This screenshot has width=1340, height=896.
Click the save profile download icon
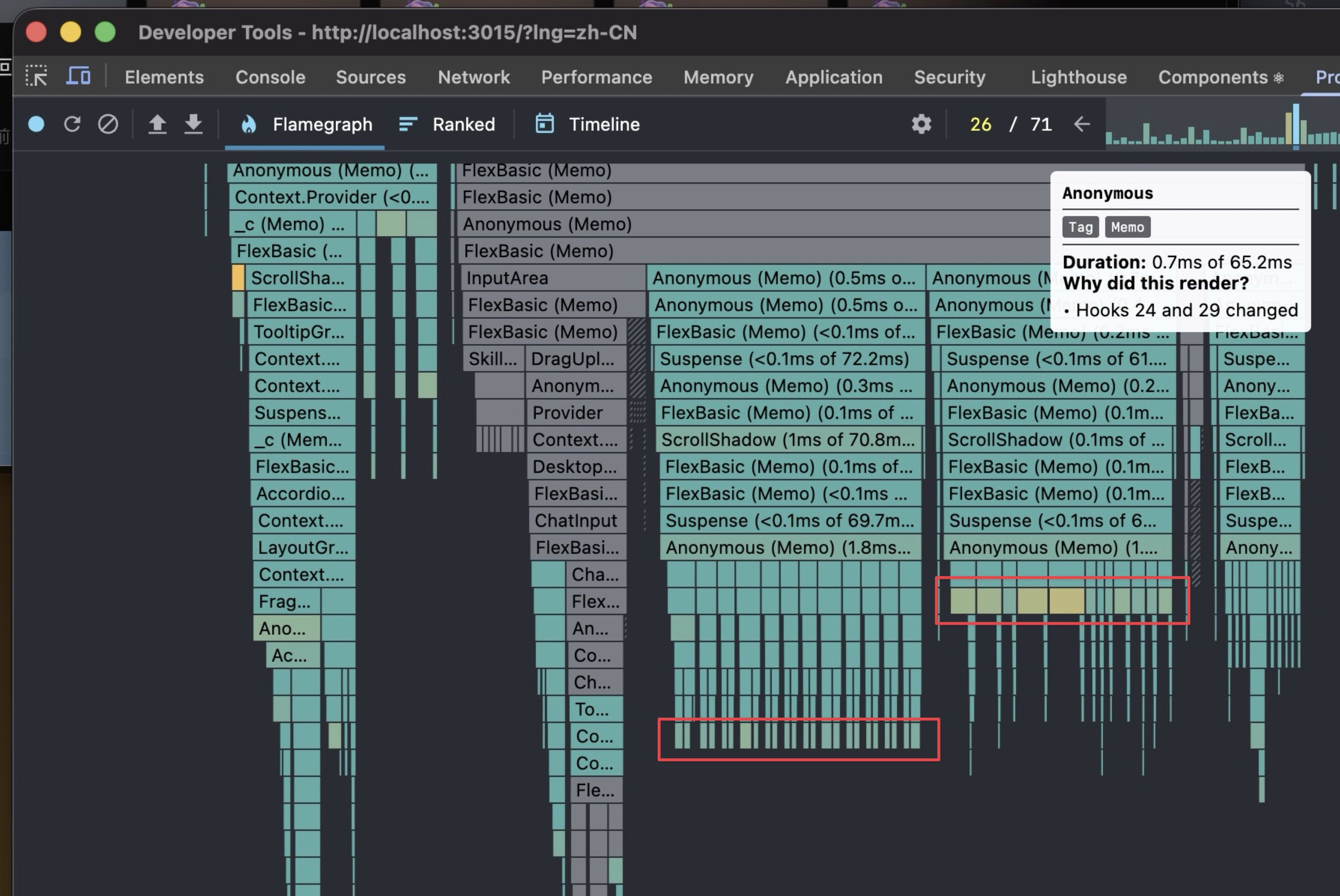193,124
